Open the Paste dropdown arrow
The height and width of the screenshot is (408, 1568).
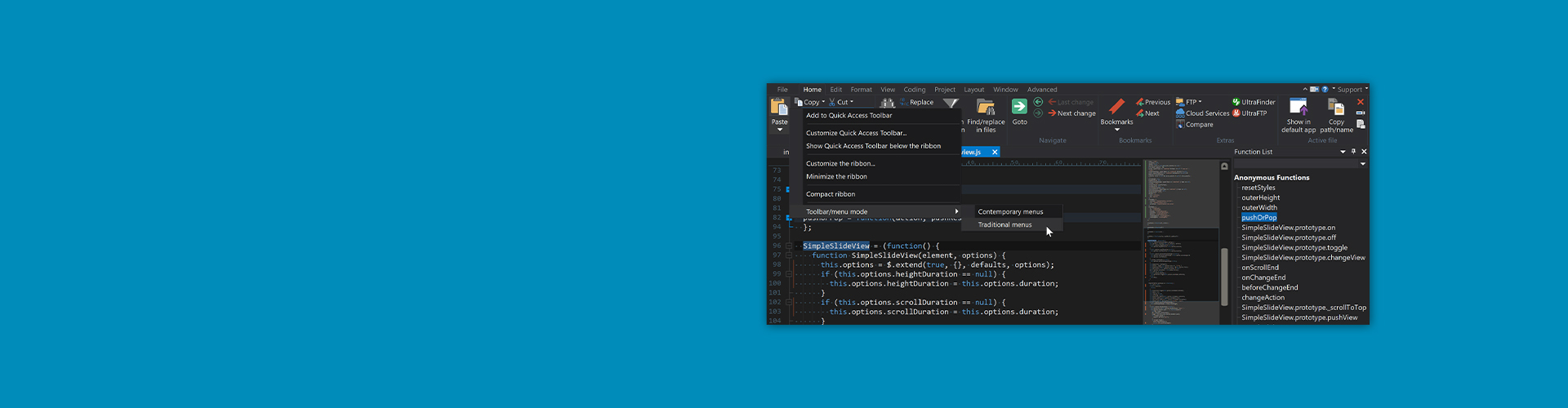780,130
